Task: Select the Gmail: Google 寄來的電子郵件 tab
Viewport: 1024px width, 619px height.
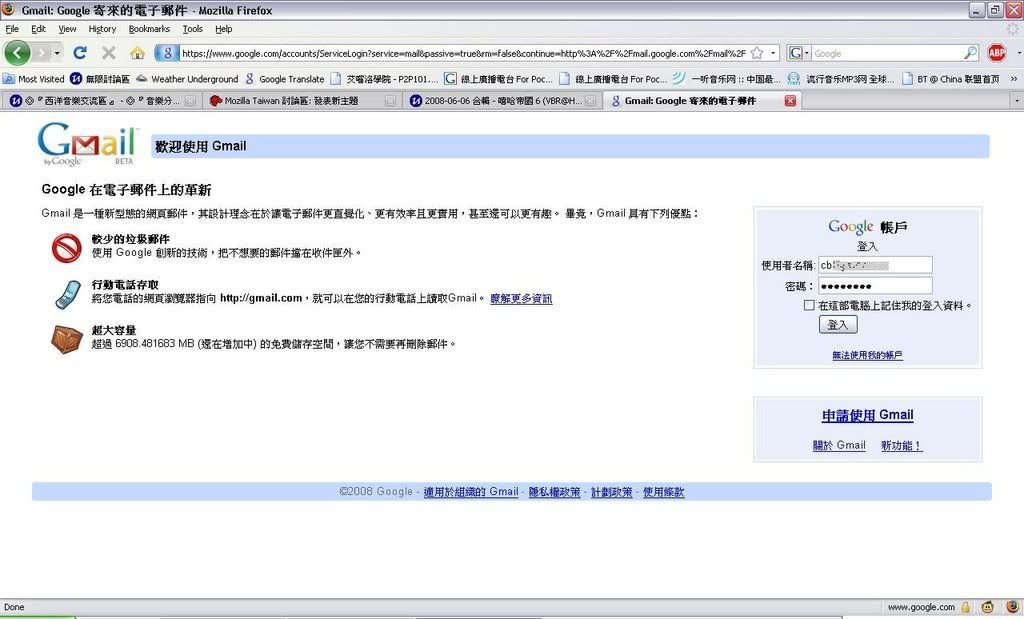Action: coord(703,101)
